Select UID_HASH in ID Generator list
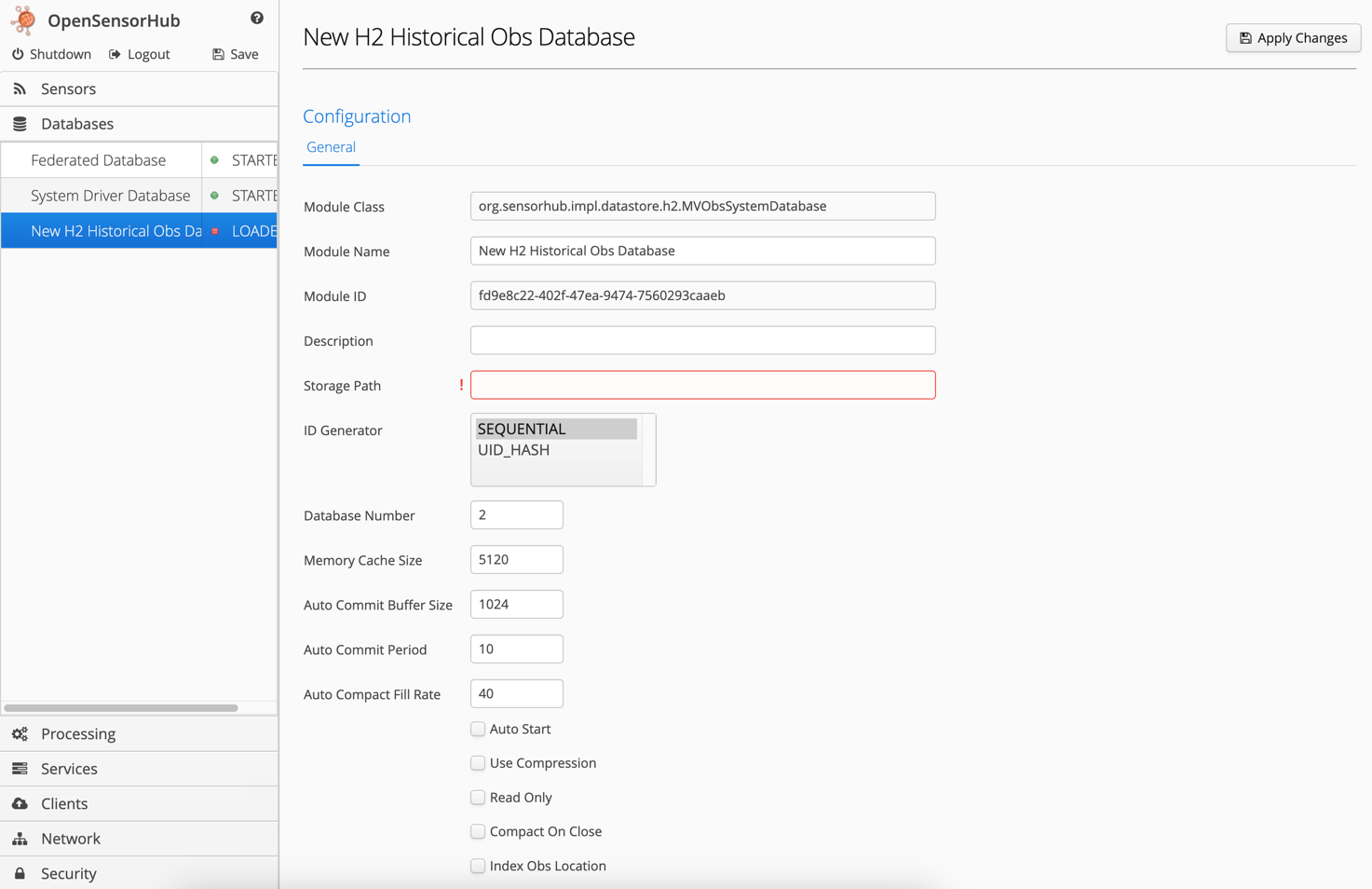Screen dimensions: 1372x889 click(x=514, y=450)
